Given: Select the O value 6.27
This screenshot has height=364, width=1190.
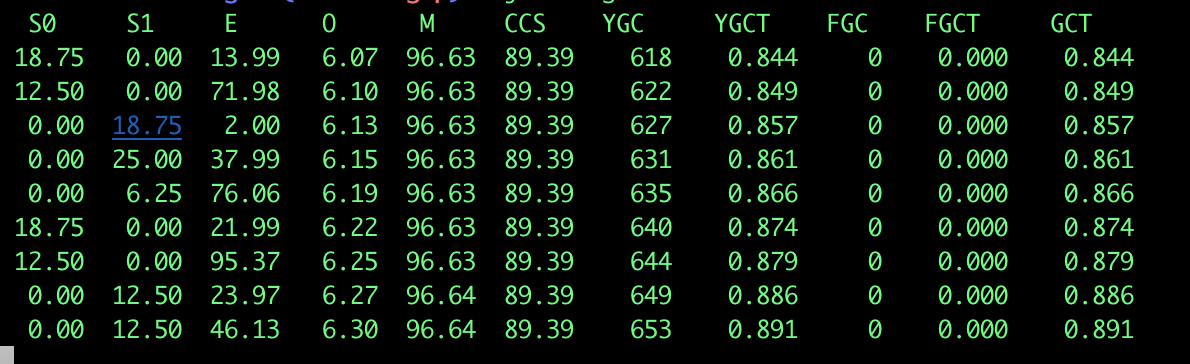Looking at the screenshot, I should tap(350, 295).
